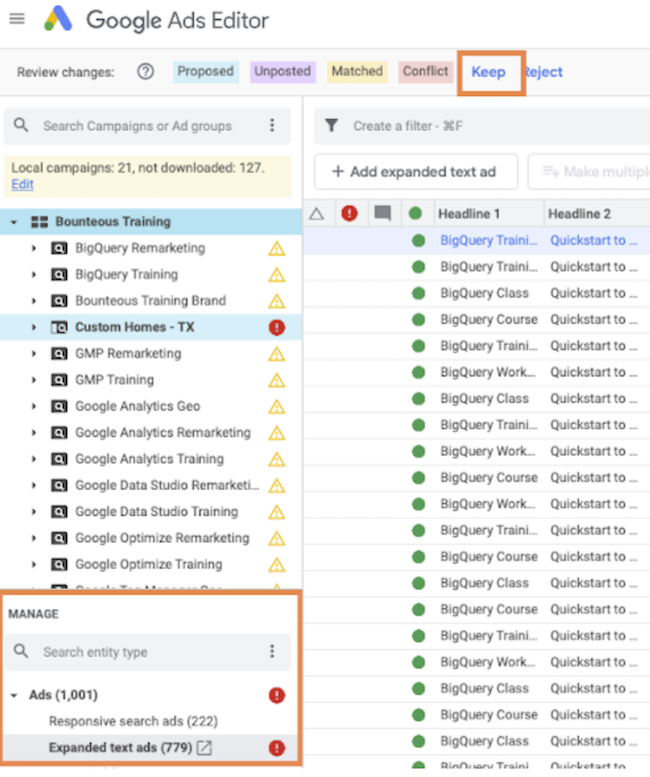
Task: Sort by green status column header
Action: click(416, 214)
